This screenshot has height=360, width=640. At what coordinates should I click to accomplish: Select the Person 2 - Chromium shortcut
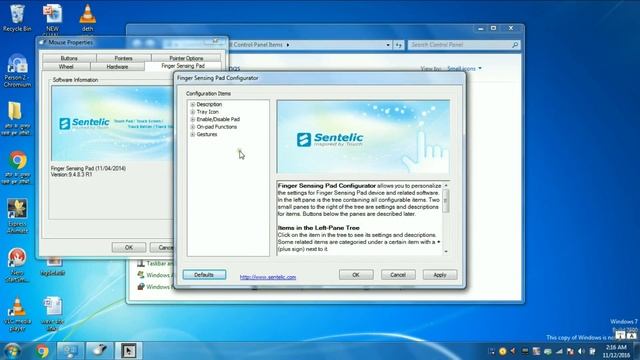pos(17,70)
